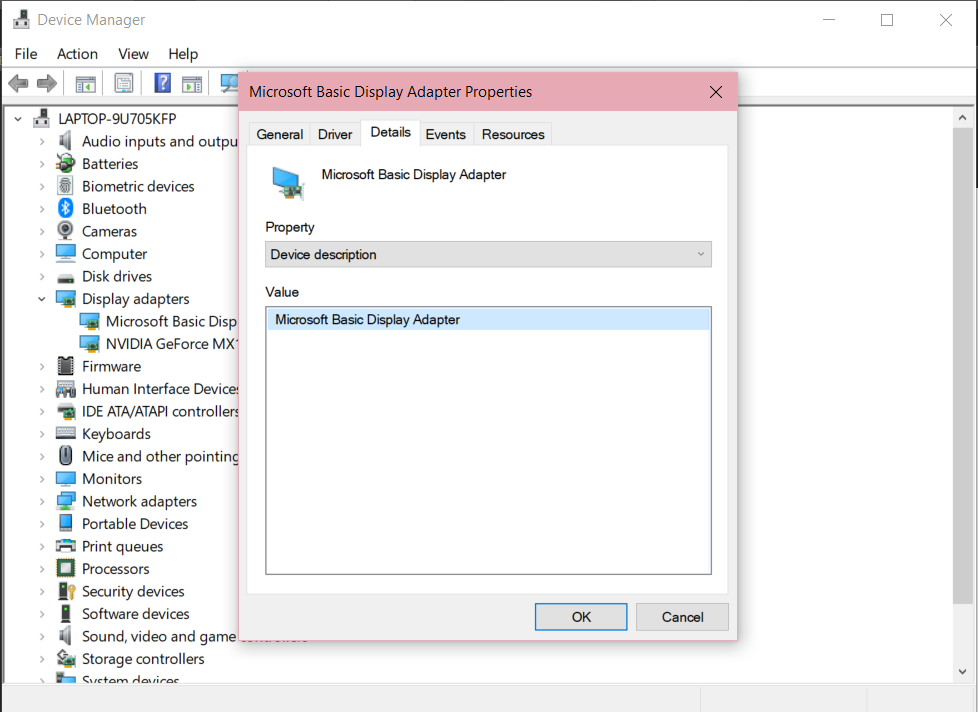Open the View menu
Screen dimensions: 978x712
click(133, 54)
